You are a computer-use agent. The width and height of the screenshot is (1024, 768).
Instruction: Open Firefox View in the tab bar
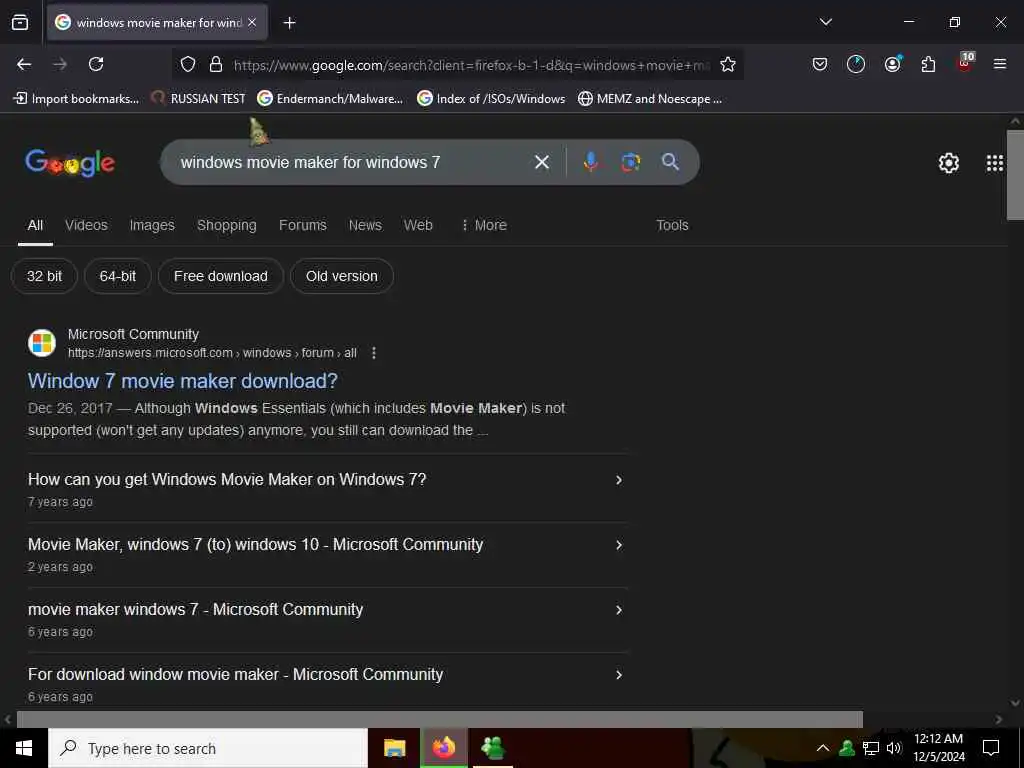(x=20, y=23)
